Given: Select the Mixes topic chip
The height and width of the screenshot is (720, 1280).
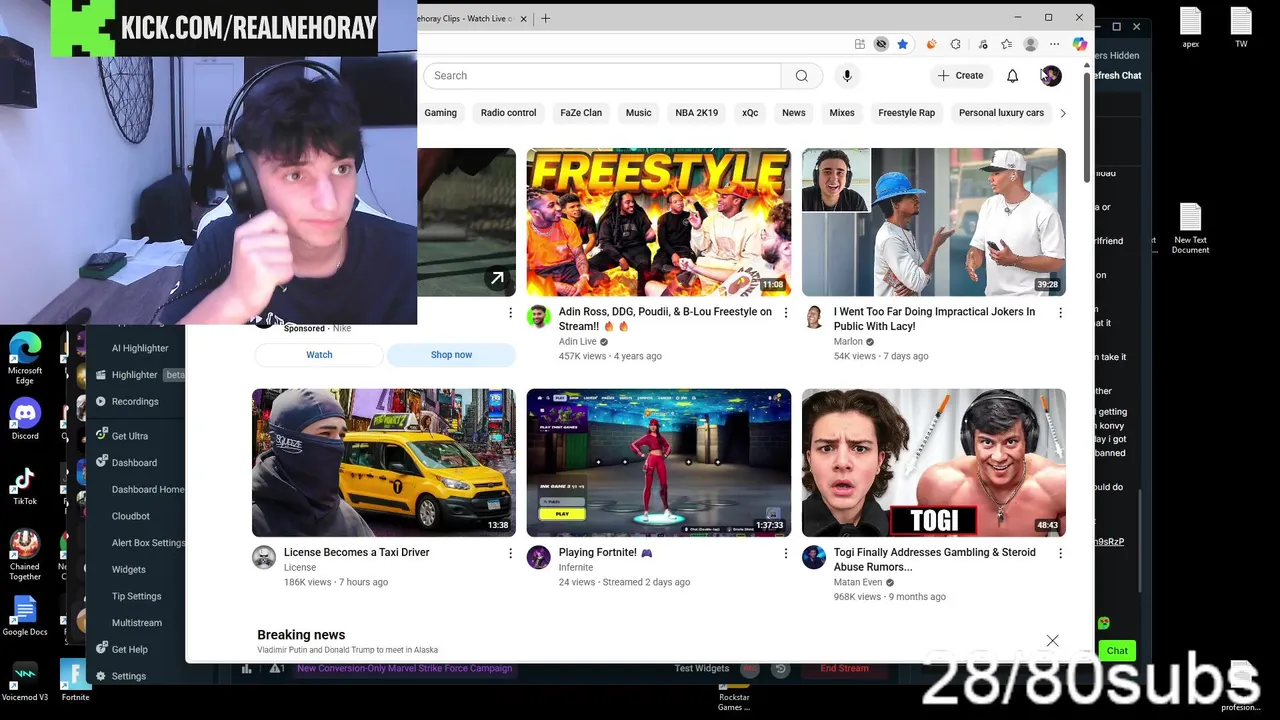Looking at the screenshot, I should tap(842, 113).
